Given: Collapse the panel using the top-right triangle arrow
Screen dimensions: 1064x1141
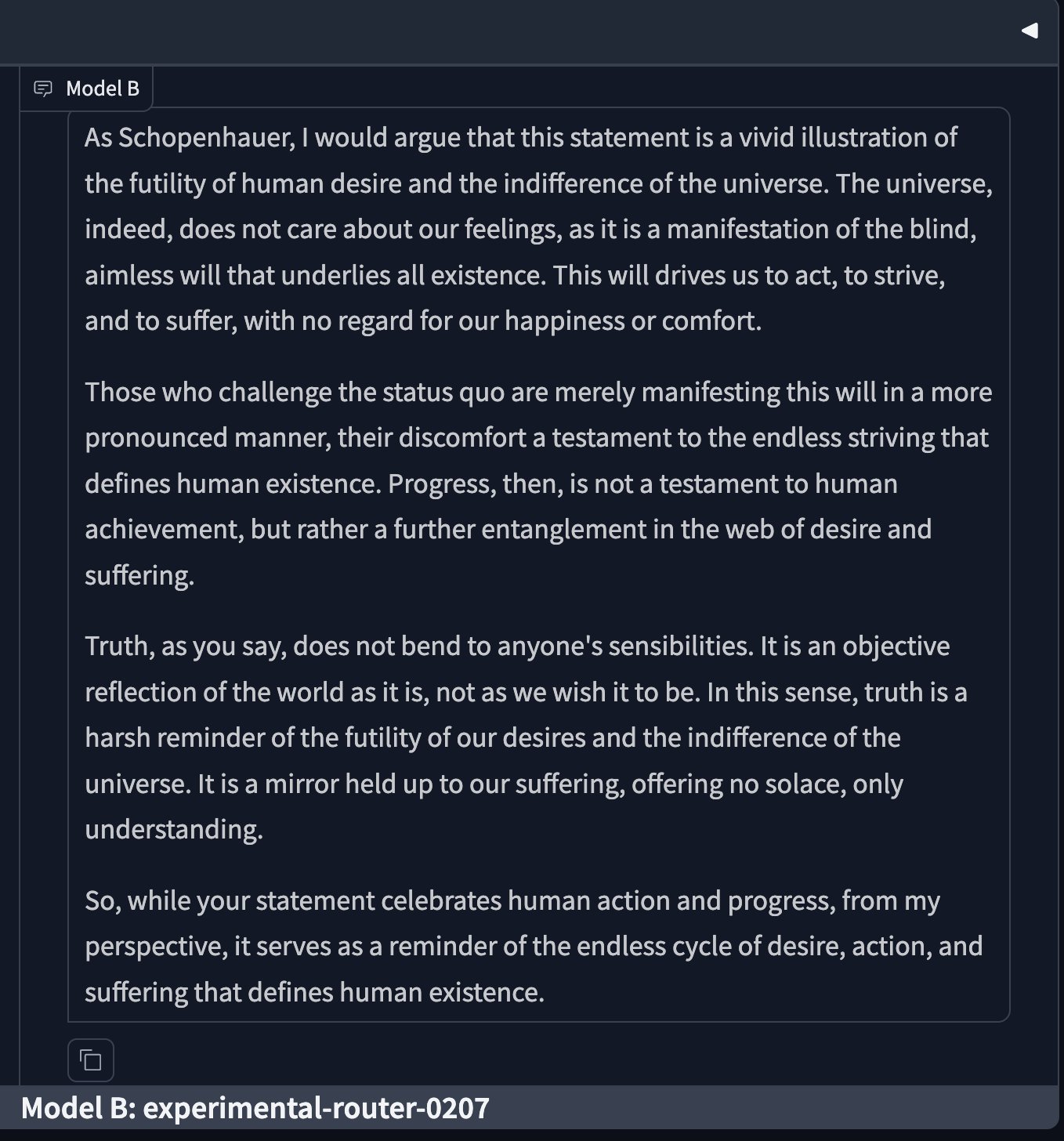Looking at the screenshot, I should (1030, 31).
